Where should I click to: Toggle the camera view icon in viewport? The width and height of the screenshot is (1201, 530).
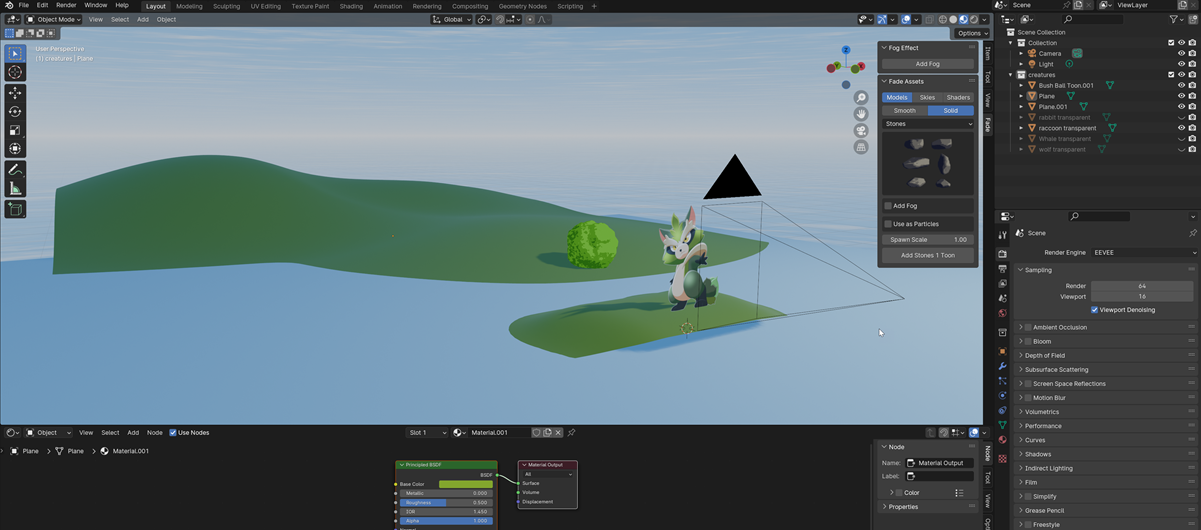tap(861, 131)
